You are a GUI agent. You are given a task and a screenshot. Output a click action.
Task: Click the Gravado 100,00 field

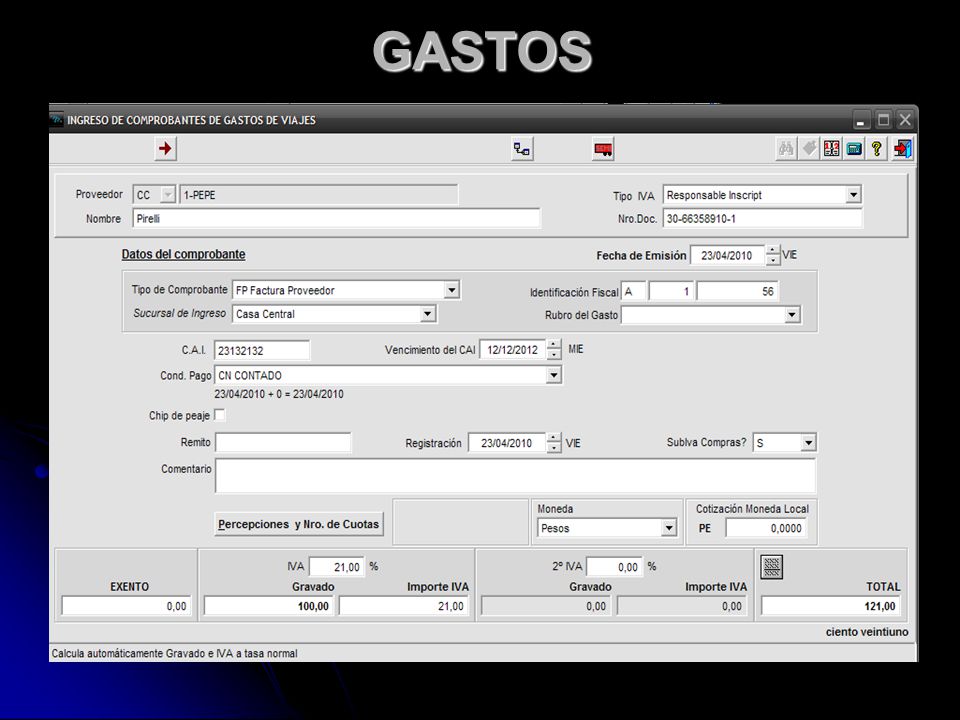269,606
